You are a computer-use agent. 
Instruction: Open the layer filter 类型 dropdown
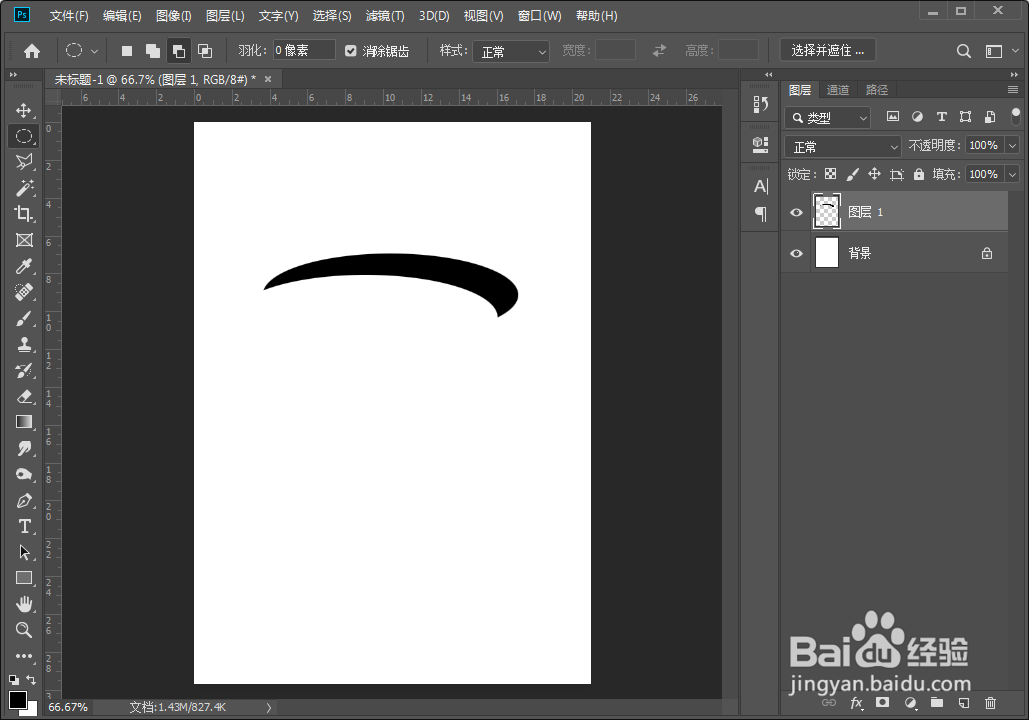[828, 118]
